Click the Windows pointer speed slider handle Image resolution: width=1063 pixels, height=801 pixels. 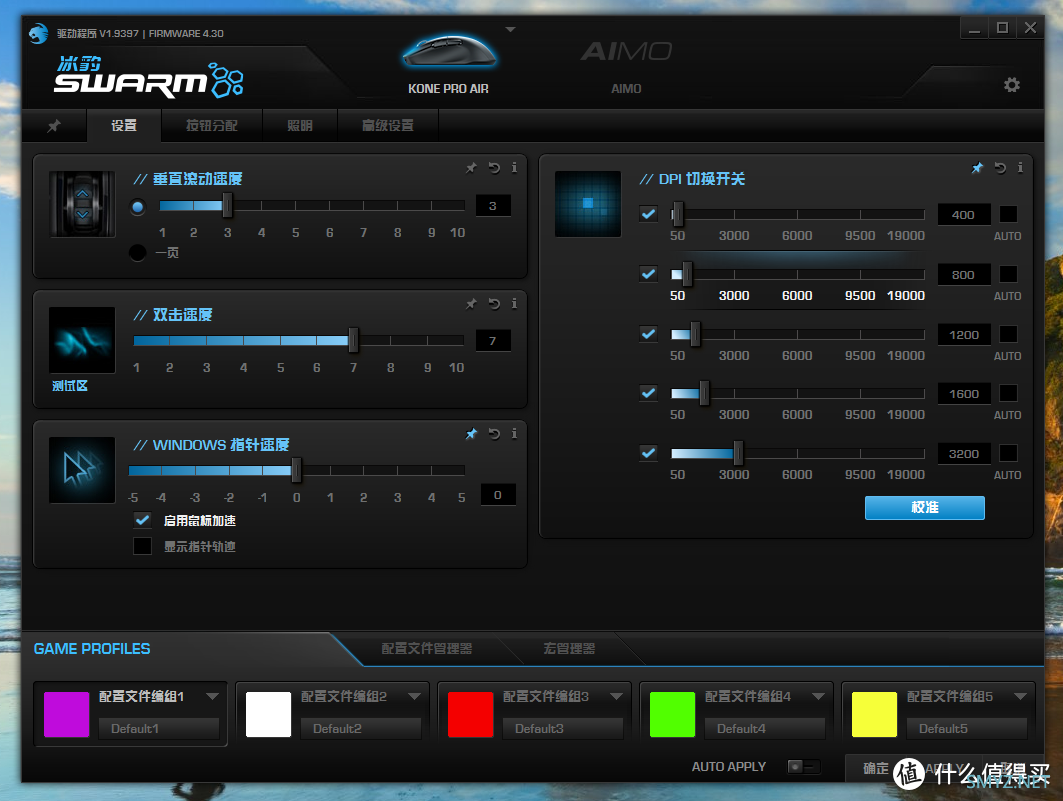[296, 470]
